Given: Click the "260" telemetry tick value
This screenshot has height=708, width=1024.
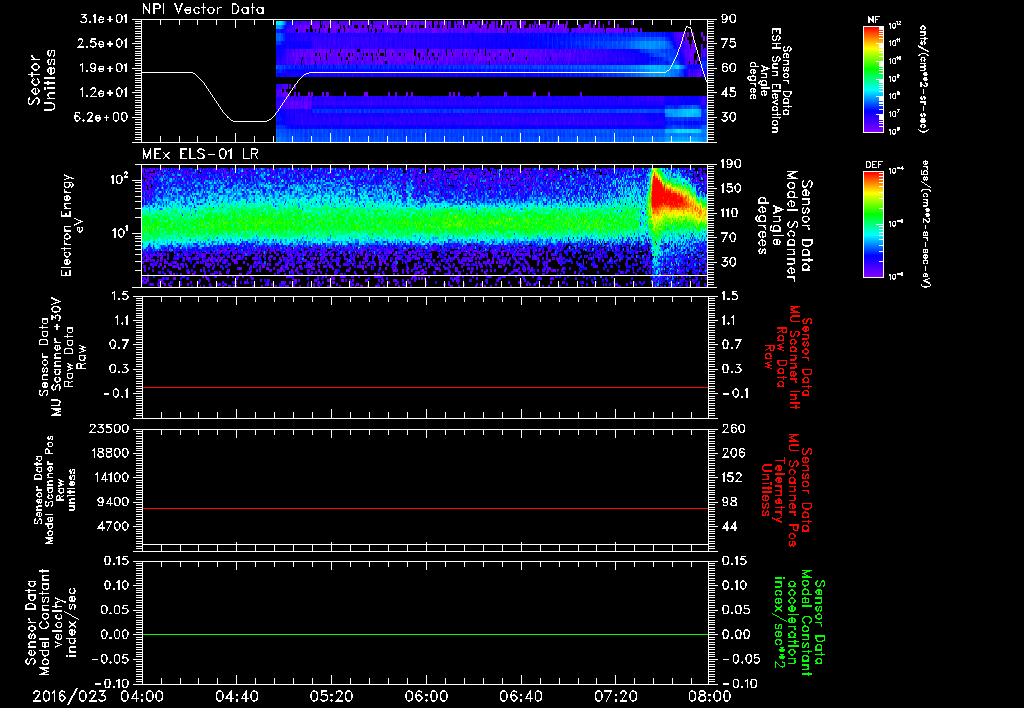Looking at the screenshot, I should pos(732,429).
